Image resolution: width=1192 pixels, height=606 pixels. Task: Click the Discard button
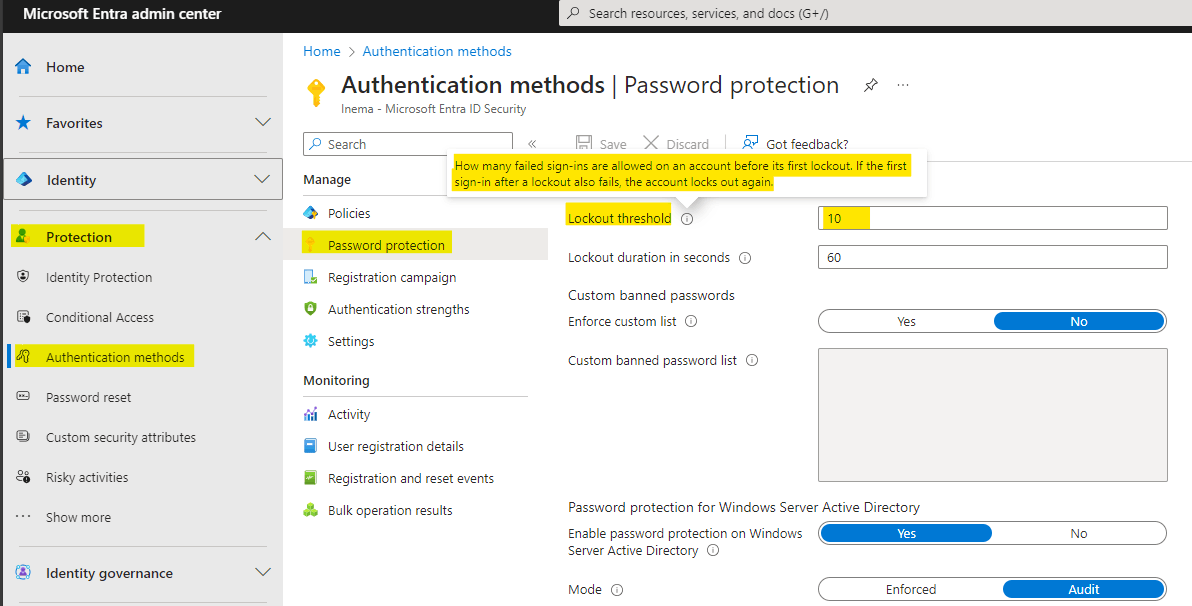(x=676, y=144)
